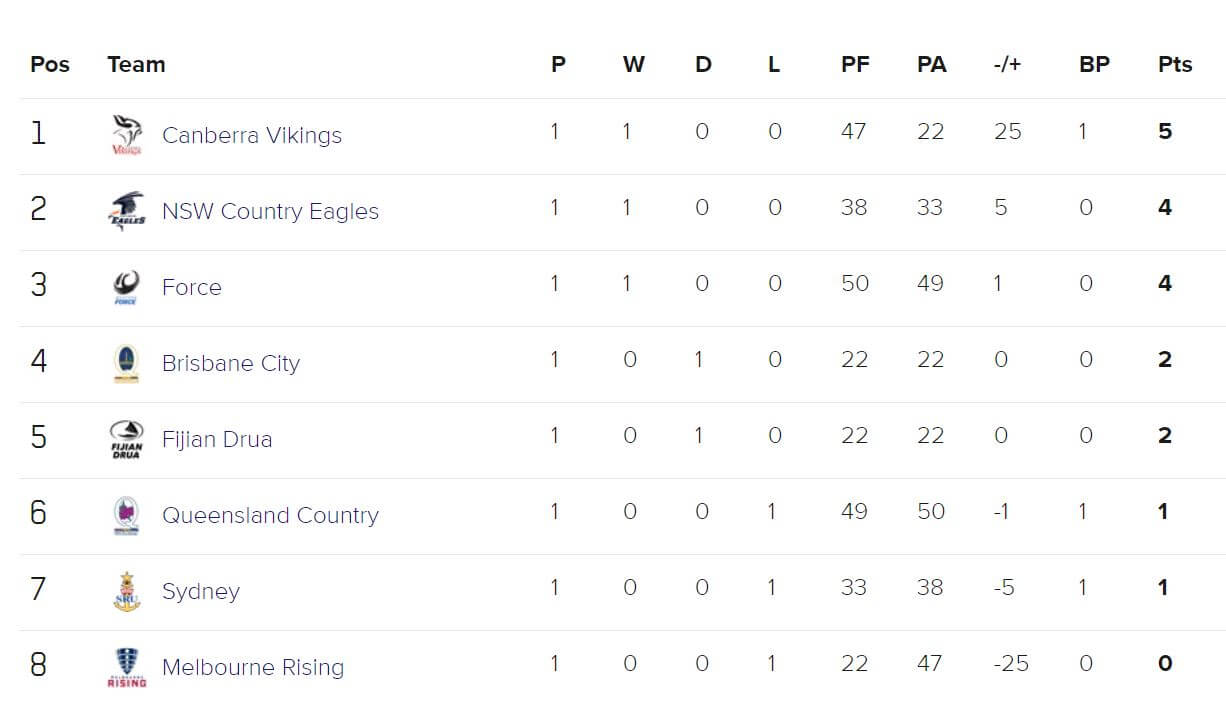Open the Fijian Drua team link

(217, 439)
